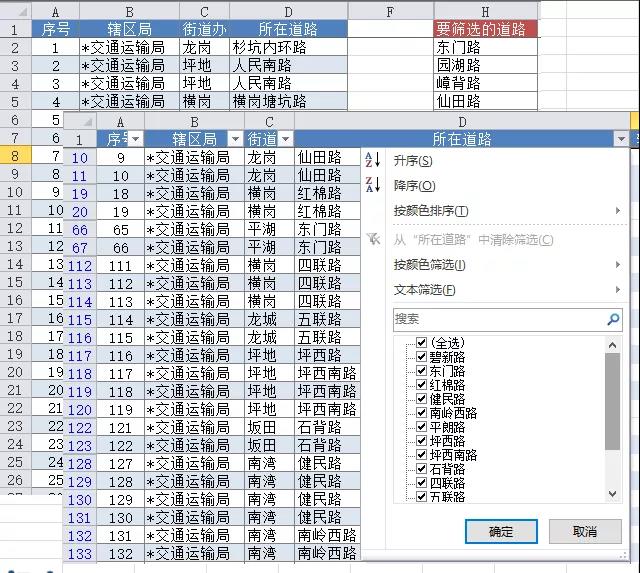This screenshot has width=640, height=573.
Task: Uncheck the 碧新路 checkbox
Action: tap(422, 357)
